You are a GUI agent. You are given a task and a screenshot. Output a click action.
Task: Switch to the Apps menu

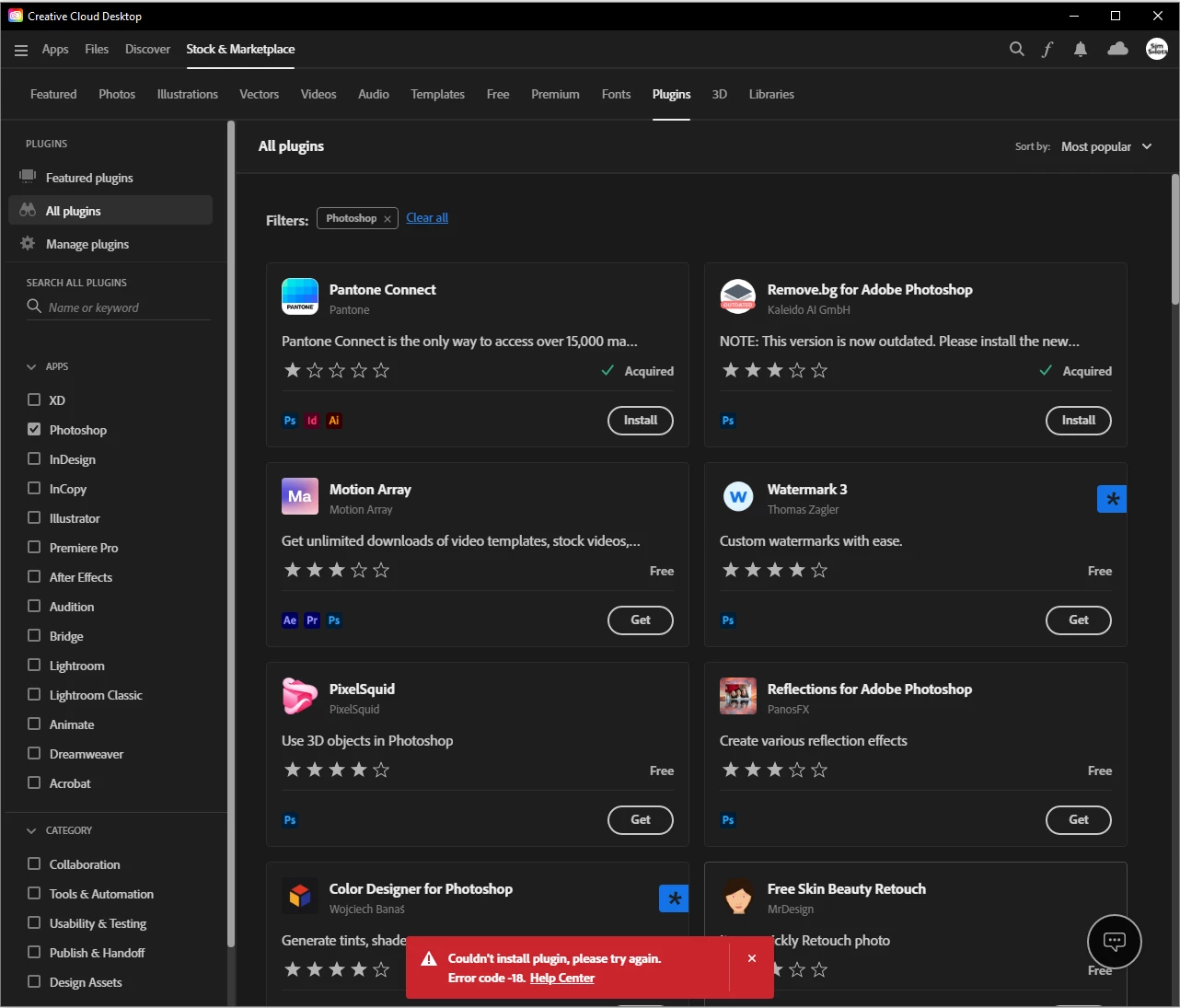click(x=55, y=50)
